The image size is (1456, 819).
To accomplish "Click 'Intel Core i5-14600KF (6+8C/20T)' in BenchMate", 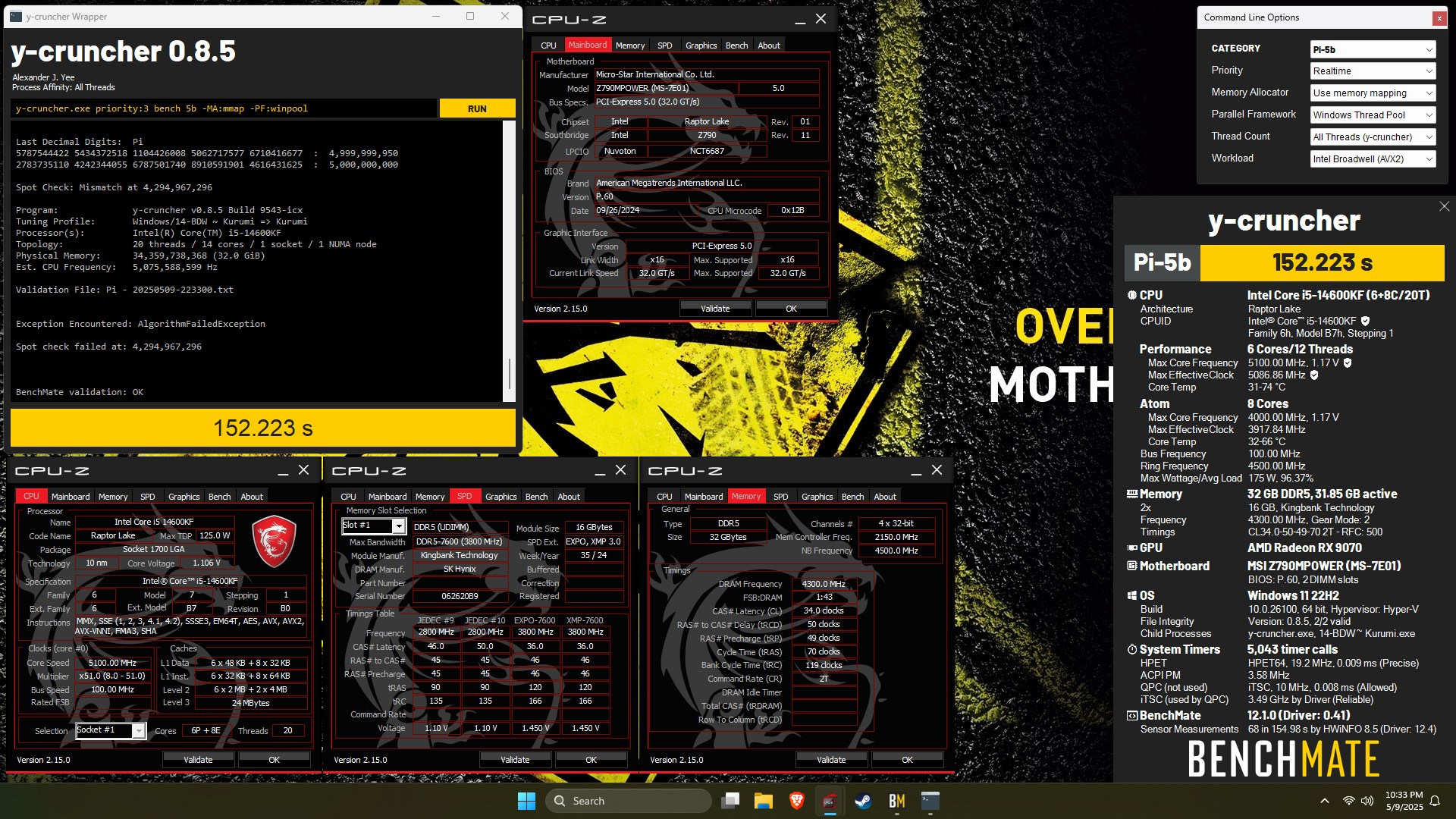I will [x=1338, y=296].
